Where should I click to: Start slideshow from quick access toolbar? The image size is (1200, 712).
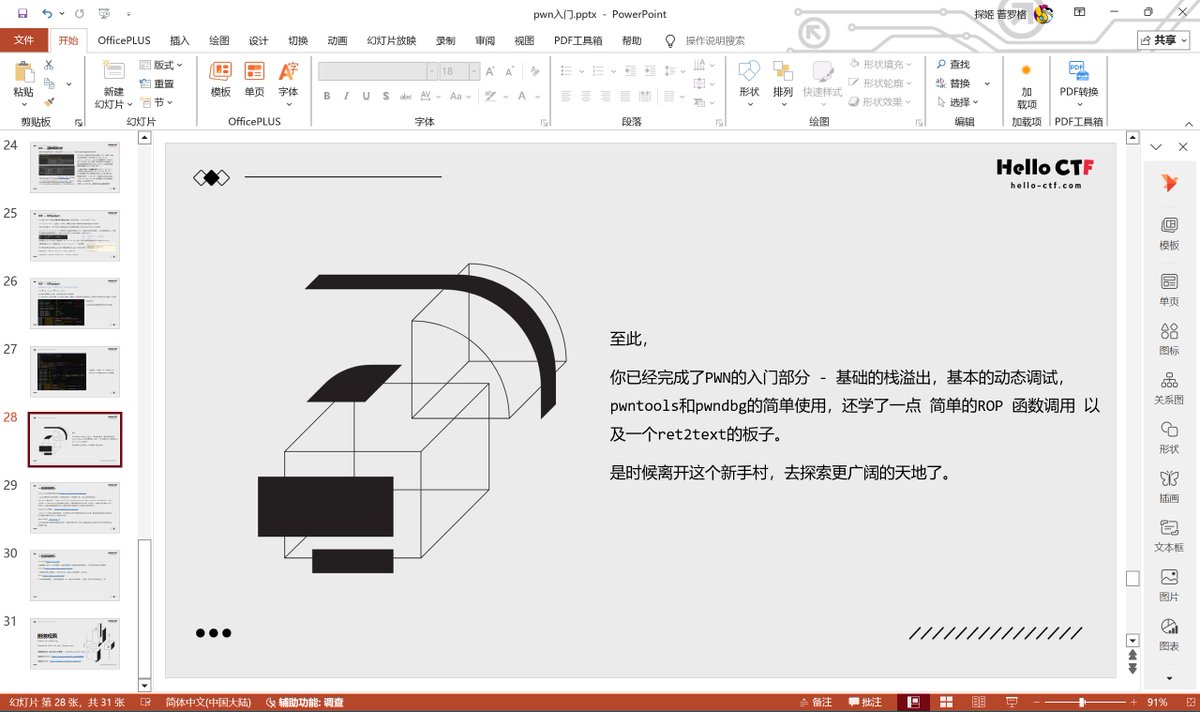[105, 14]
